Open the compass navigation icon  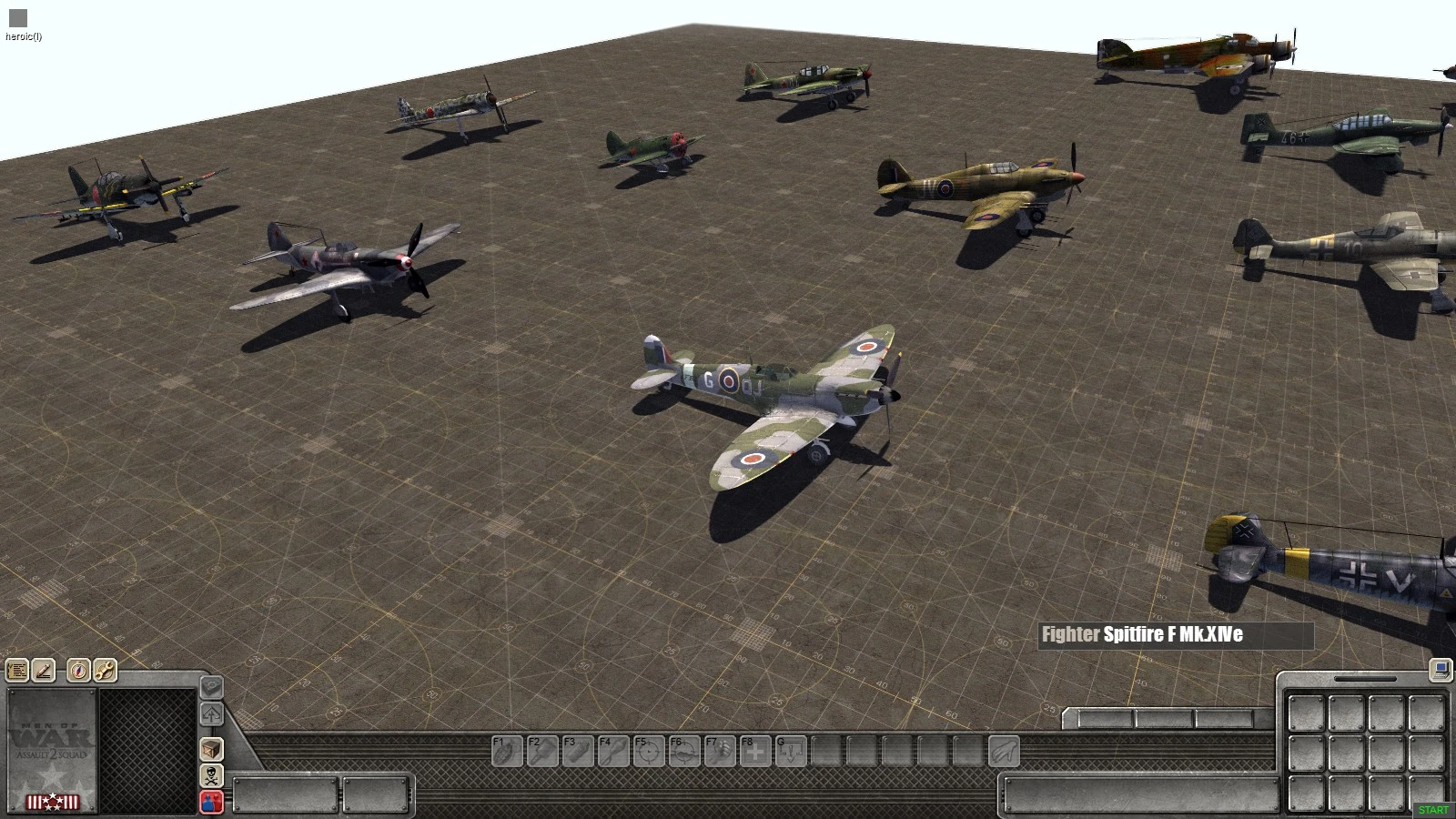pyautogui.click(x=79, y=672)
